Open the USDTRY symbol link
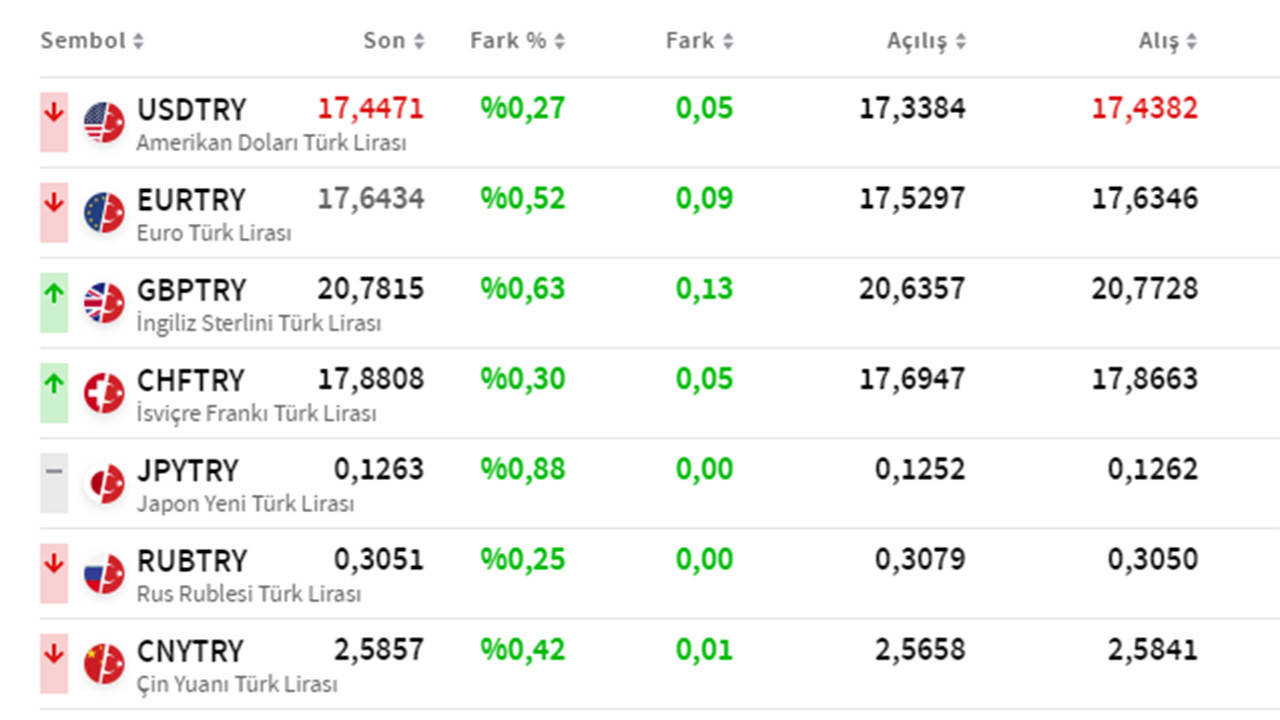1280x720 pixels. [x=191, y=109]
